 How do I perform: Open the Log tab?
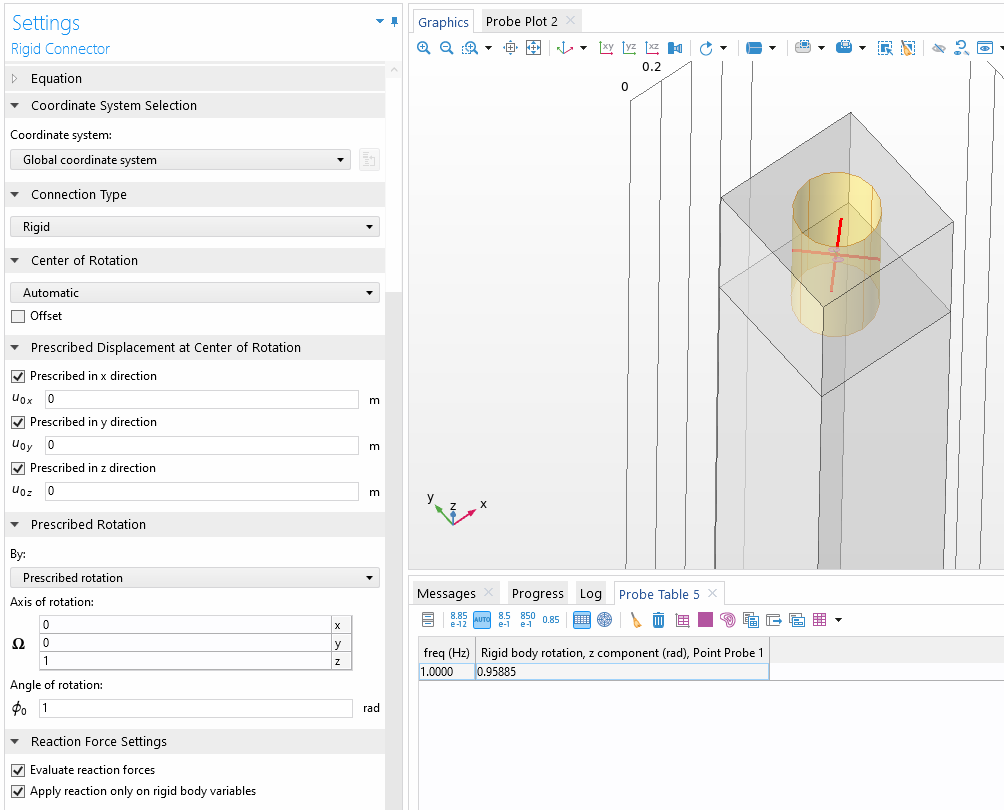coord(590,594)
